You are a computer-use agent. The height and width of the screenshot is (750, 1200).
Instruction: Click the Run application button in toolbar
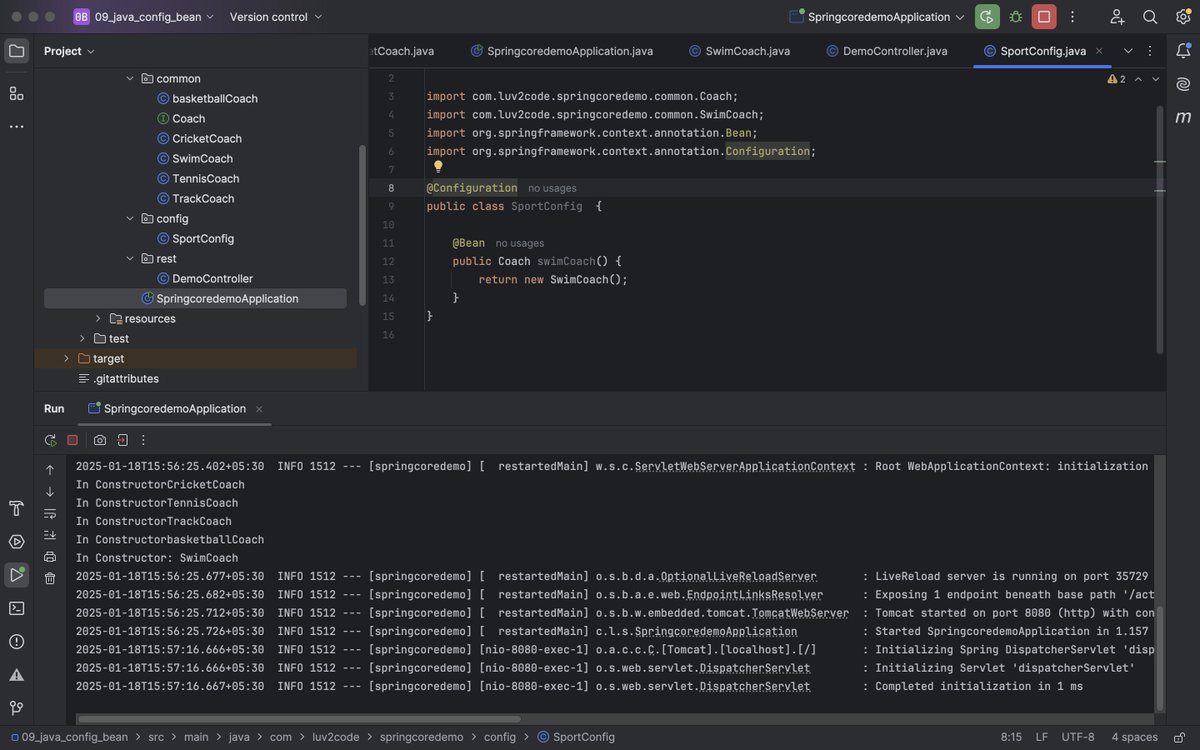point(987,17)
